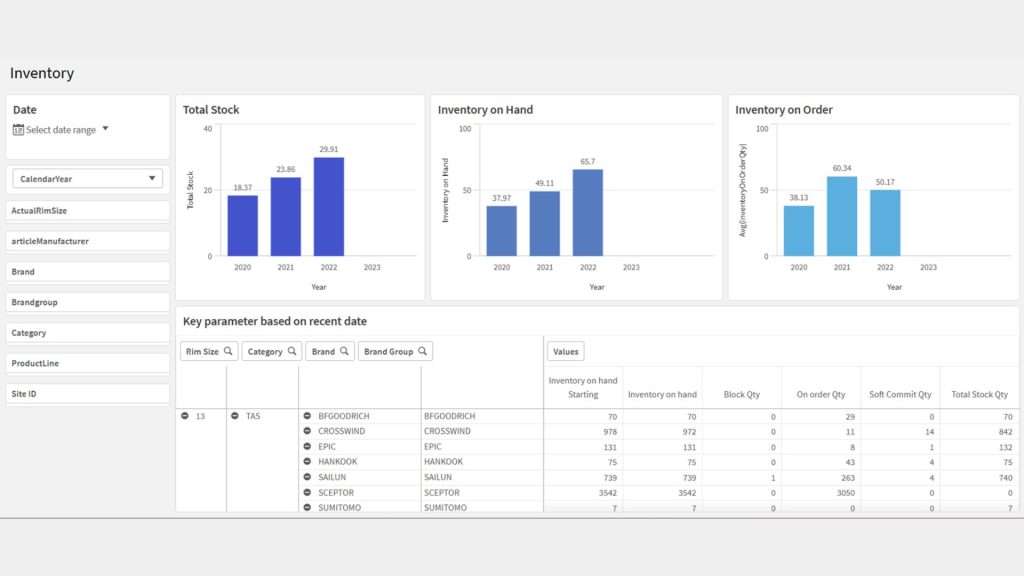
Task: Select the Site ID filter
Action: pos(87,394)
